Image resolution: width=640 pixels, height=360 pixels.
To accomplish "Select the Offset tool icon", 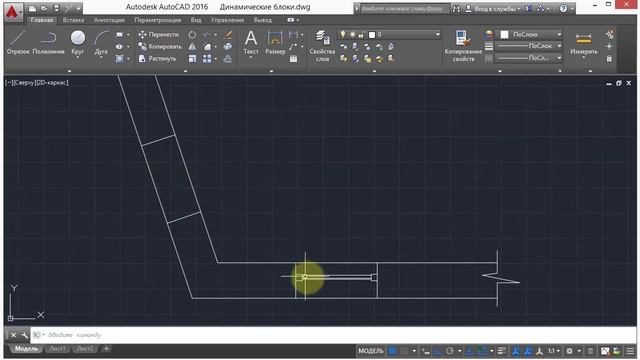I will point(228,59).
